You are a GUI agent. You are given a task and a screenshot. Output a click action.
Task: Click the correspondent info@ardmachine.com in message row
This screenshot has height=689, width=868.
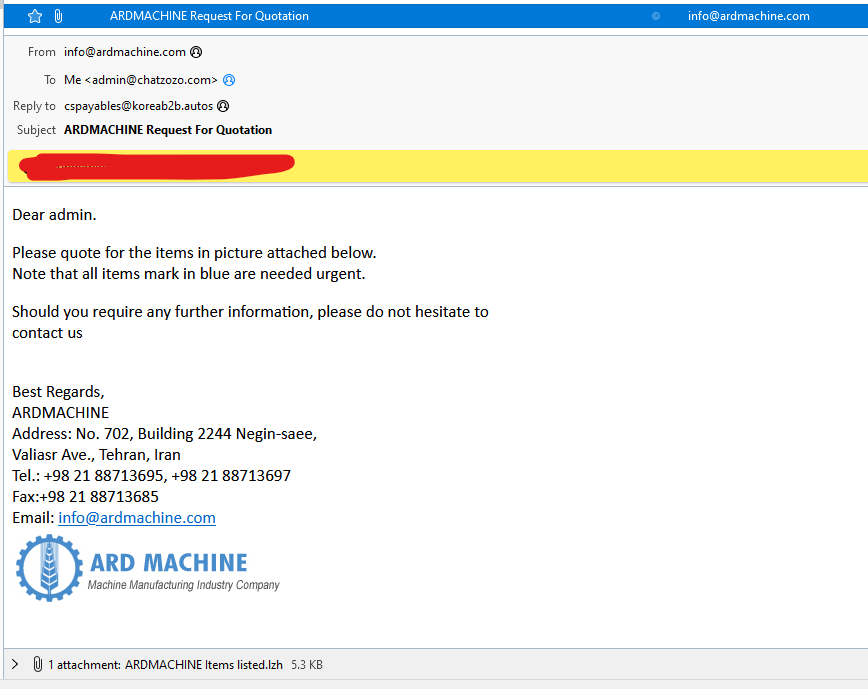click(x=748, y=16)
